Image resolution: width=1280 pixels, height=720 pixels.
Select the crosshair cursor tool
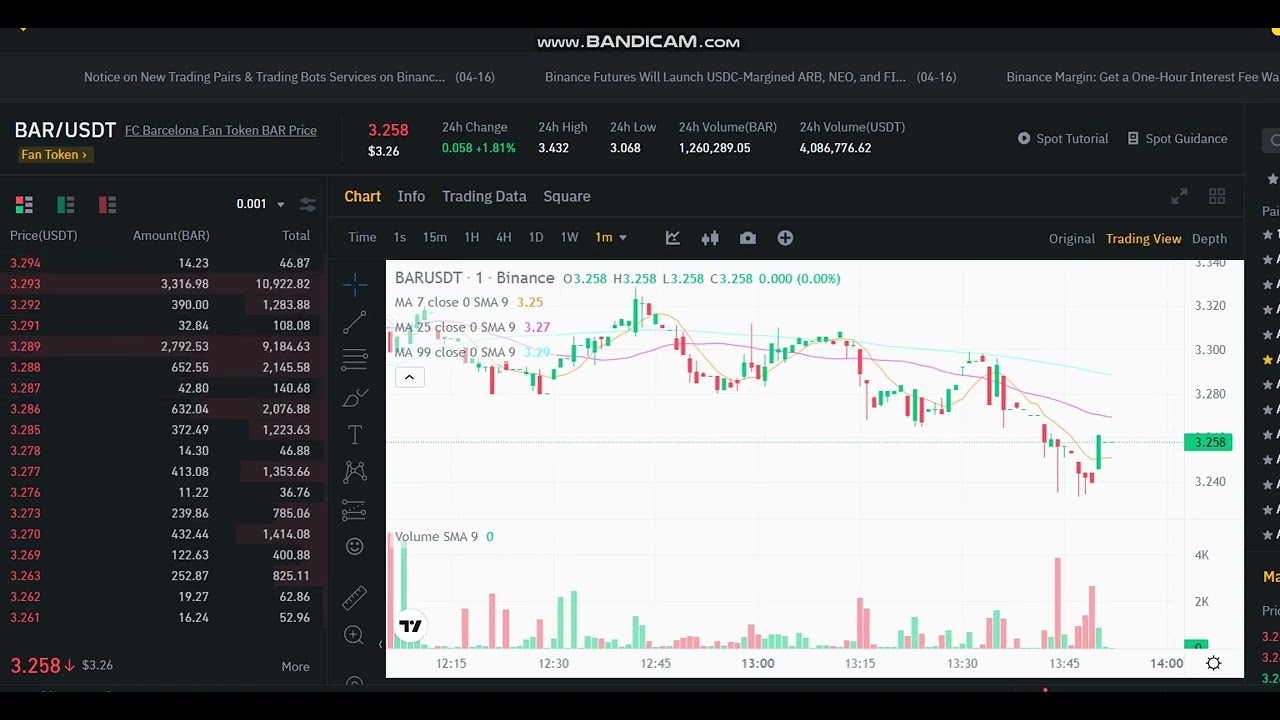click(355, 286)
